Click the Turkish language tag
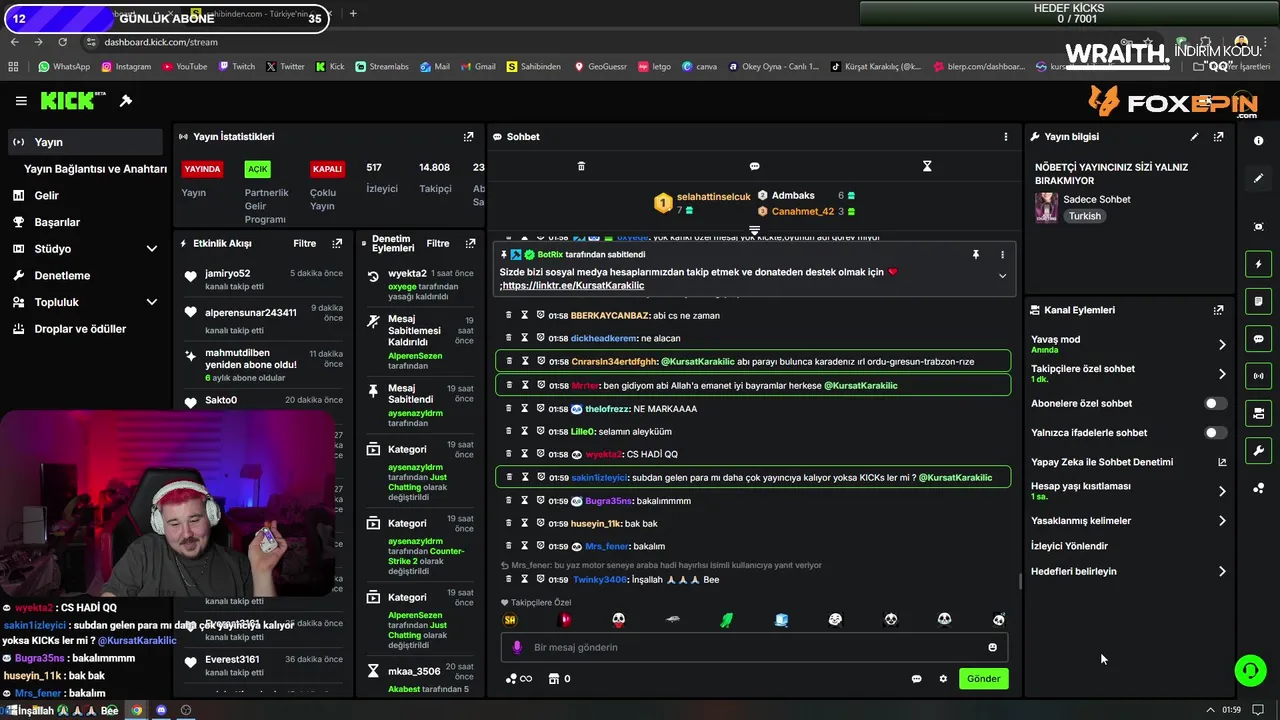 pyautogui.click(x=1084, y=216)
